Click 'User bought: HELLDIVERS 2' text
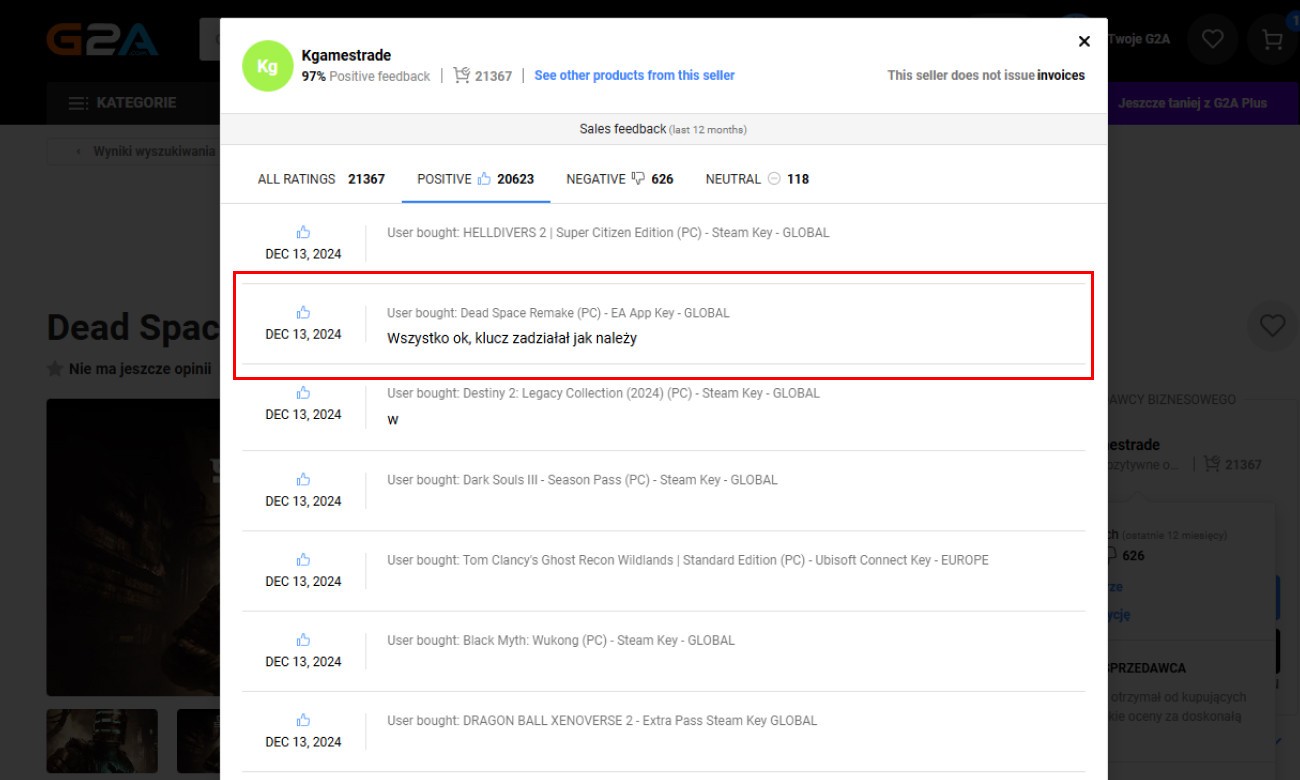 click(608, 233)
